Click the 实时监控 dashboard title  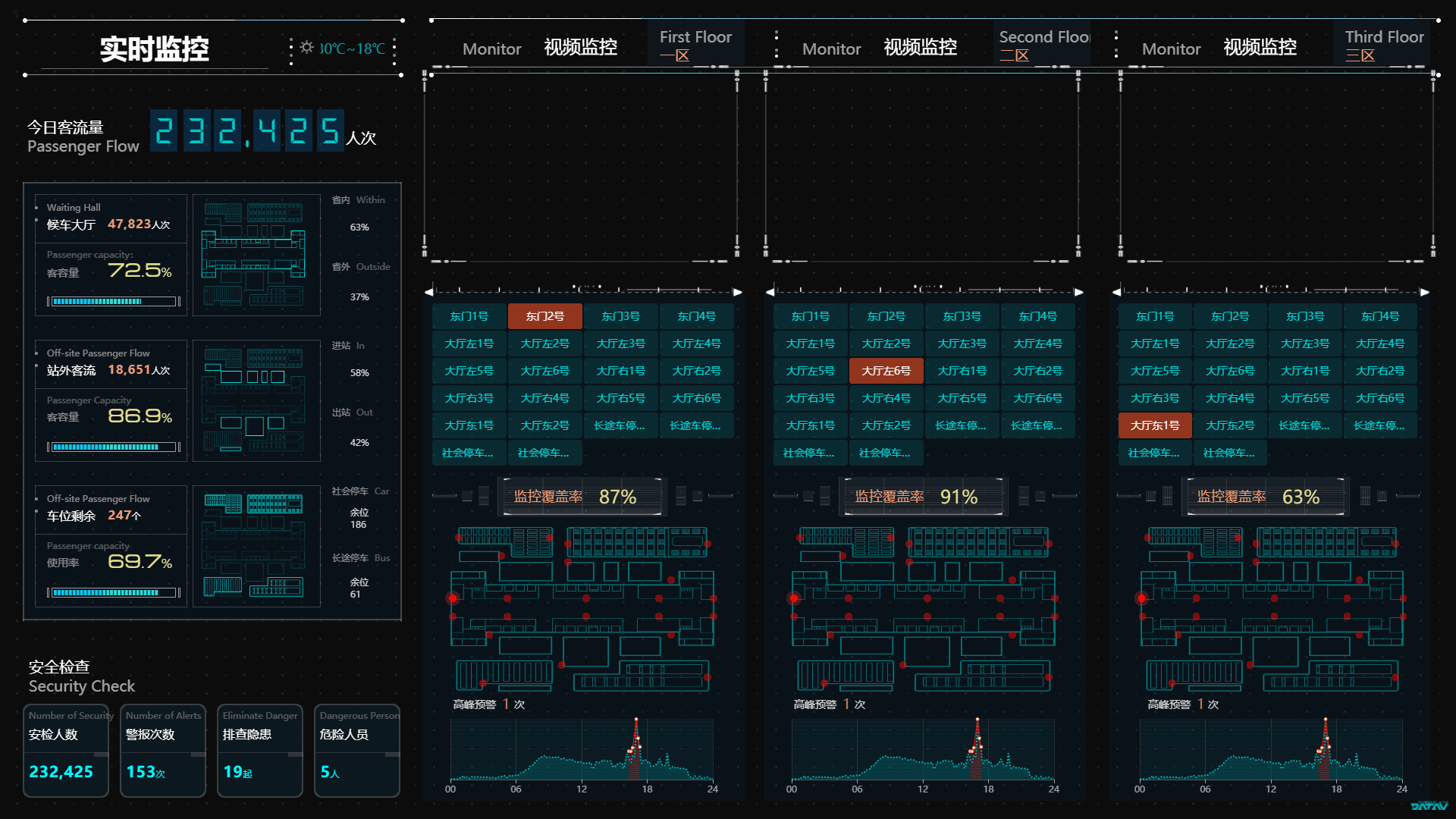point(155,49)
